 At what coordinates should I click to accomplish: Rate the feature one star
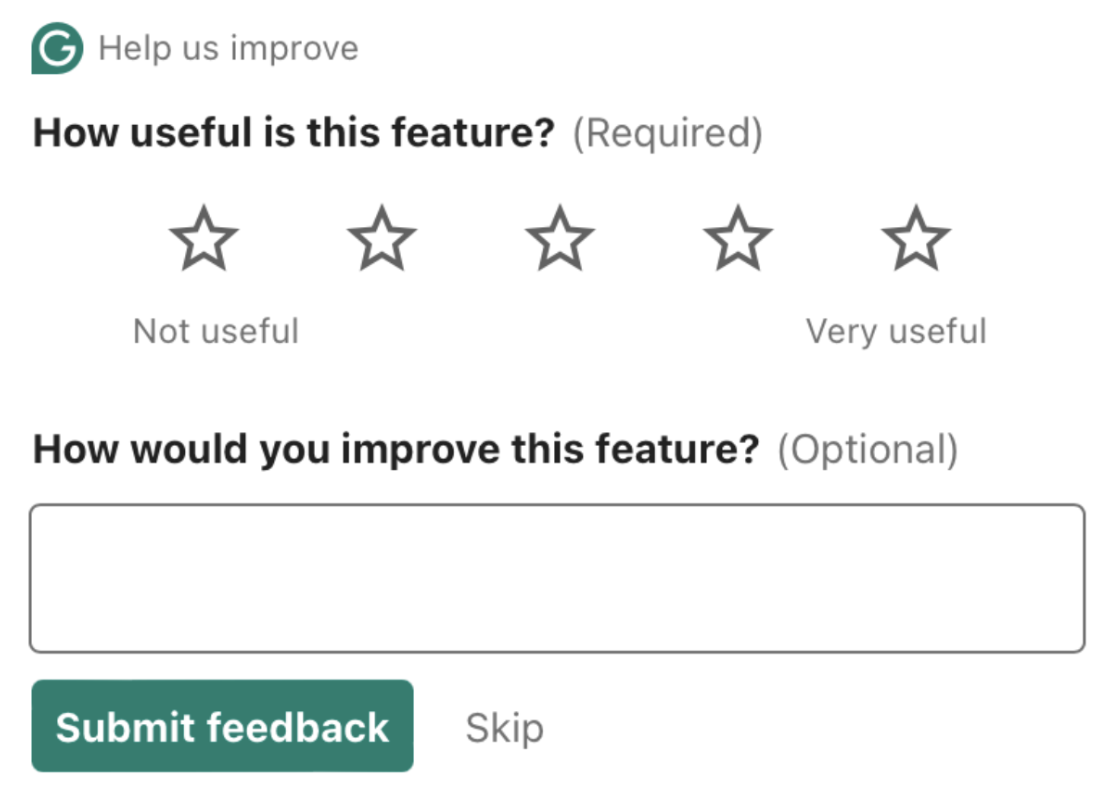[204, 239]
